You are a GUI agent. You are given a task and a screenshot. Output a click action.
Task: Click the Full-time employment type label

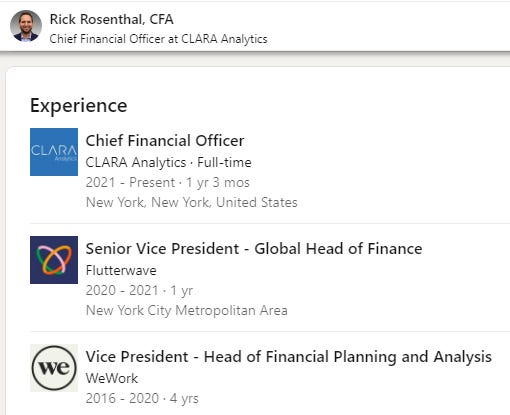coord(224,163)
